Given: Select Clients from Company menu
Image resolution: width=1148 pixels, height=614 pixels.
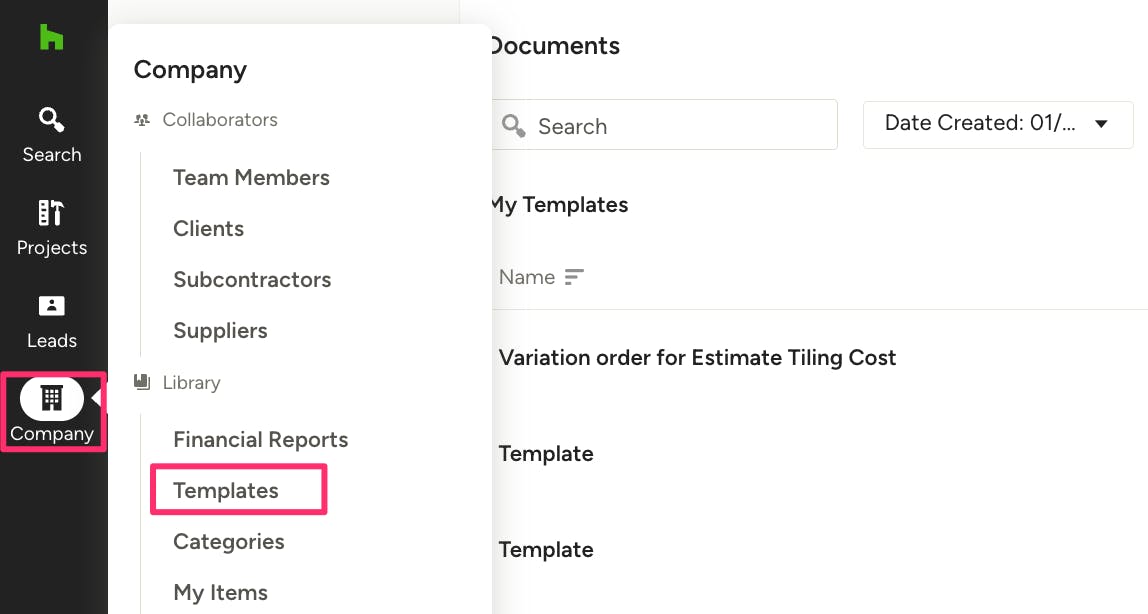Looking at the screenshot, I should pos(208,228).
